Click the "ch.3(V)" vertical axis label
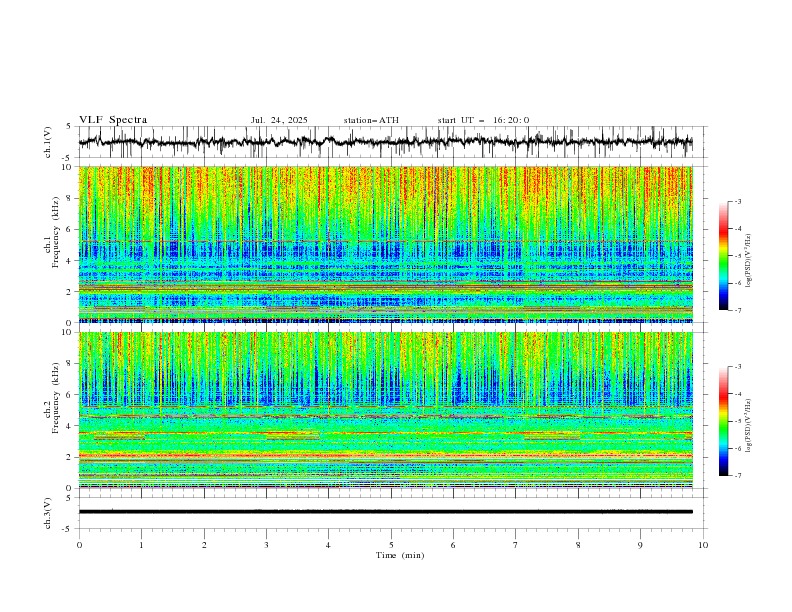This screenshot has width=792, height=612. pyautogui.click(x=48, y=513)
